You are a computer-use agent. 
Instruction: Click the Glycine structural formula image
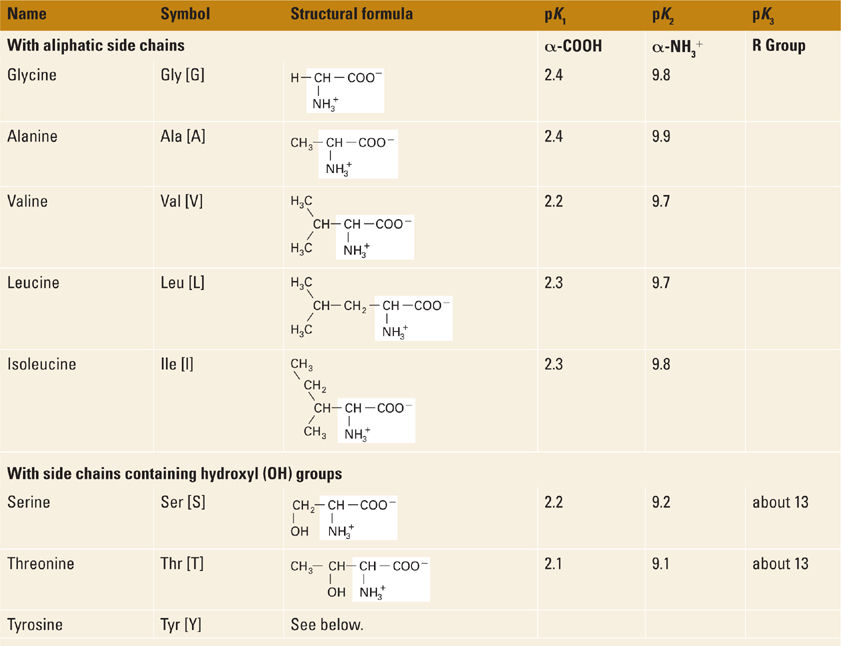pyautogui.click(x=337, y=90)
